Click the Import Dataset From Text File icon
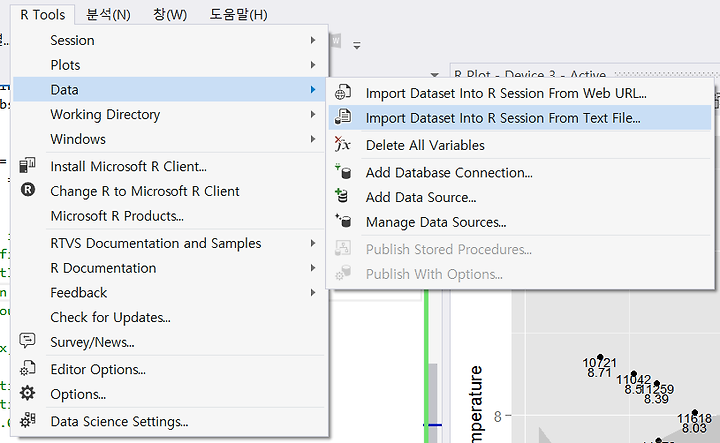Viewport: 720px width, 443px height. [x=343, y=117]
